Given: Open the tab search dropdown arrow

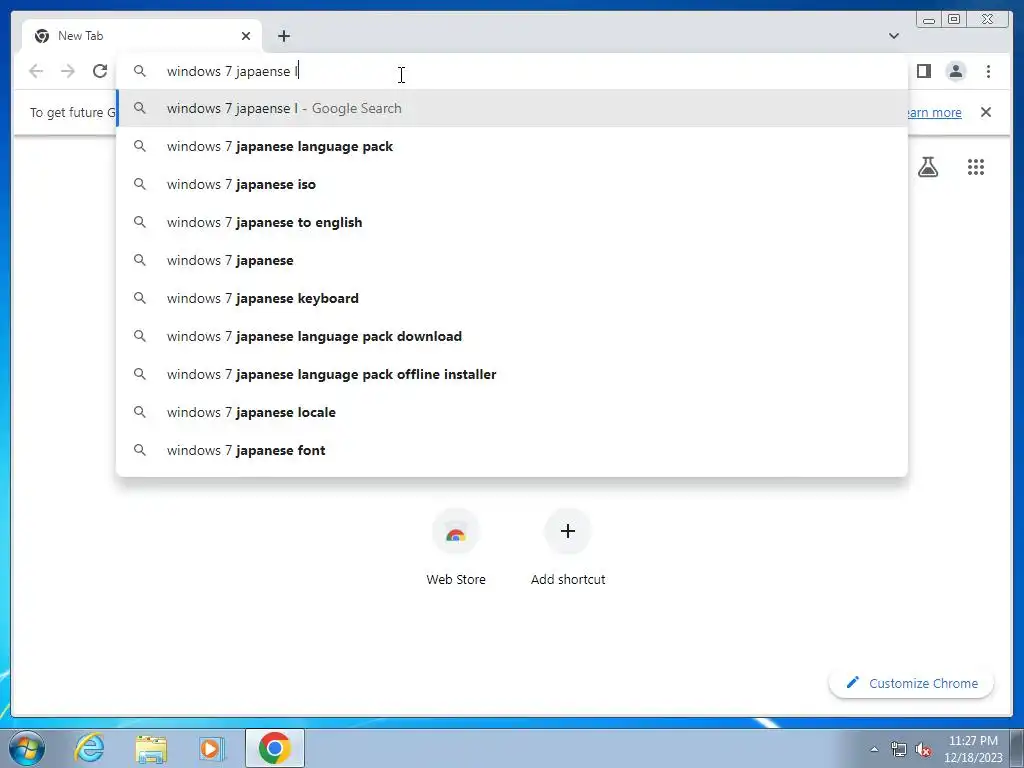Looking at the screenshot, I should point(893,36).
